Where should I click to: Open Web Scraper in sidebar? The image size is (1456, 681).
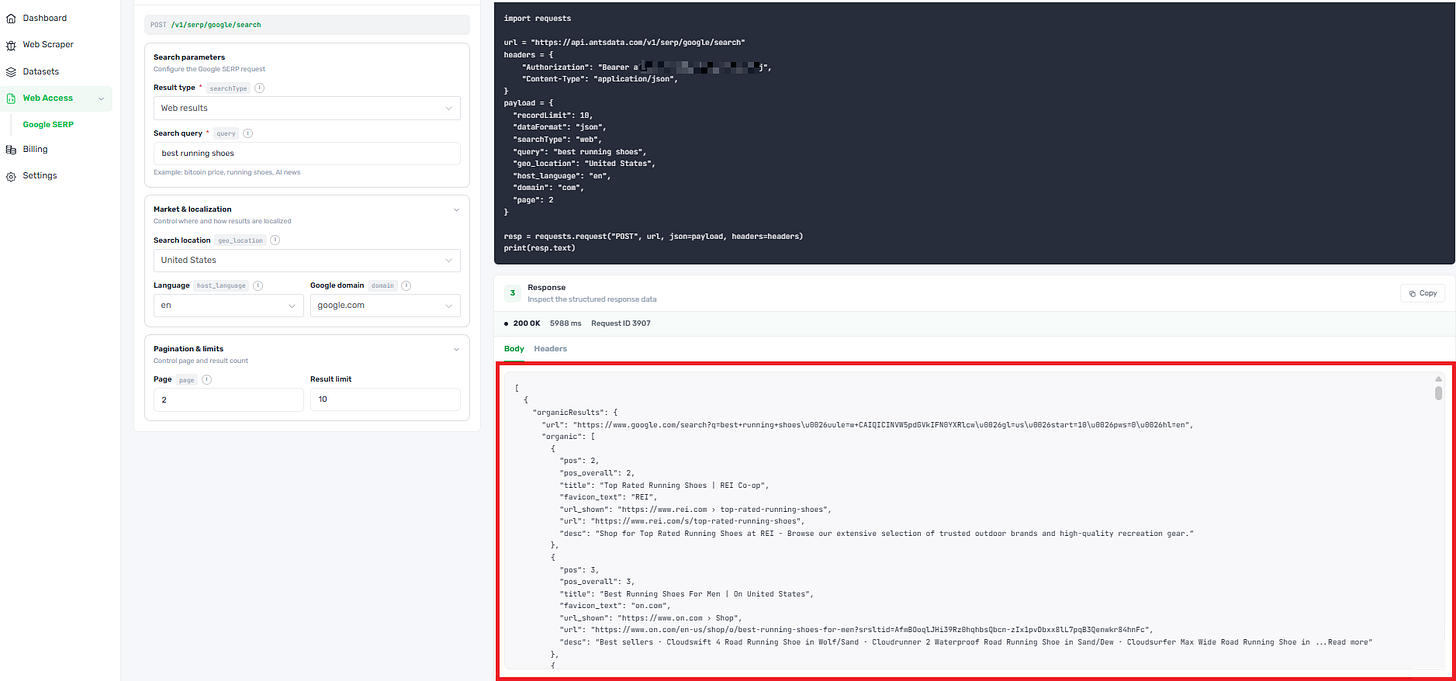click(48, 45)
